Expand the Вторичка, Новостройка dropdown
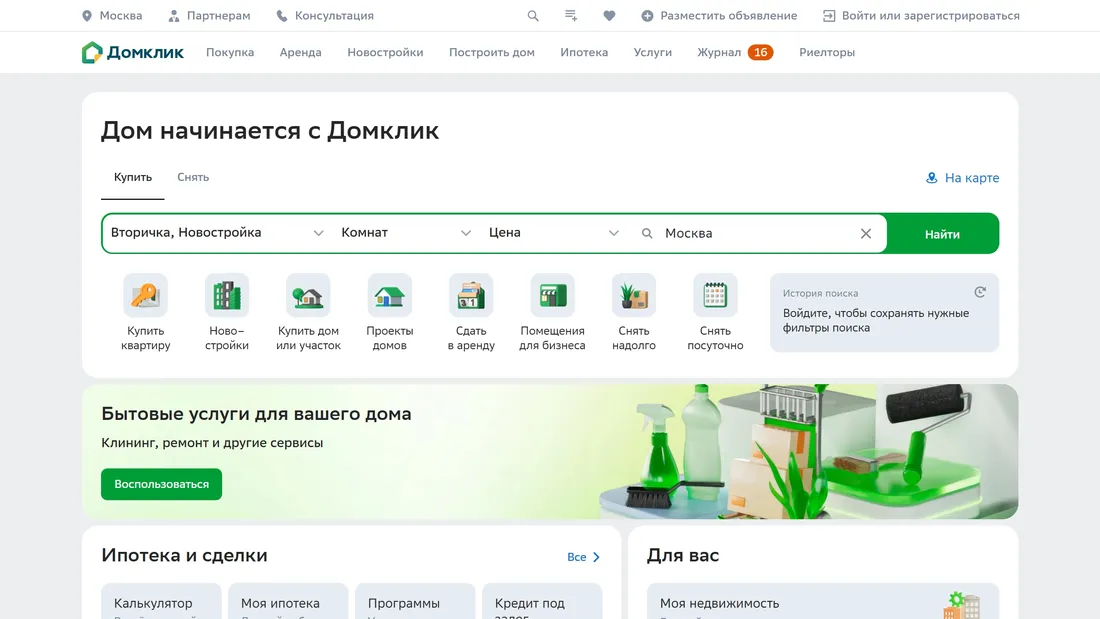 pos(318,232)
